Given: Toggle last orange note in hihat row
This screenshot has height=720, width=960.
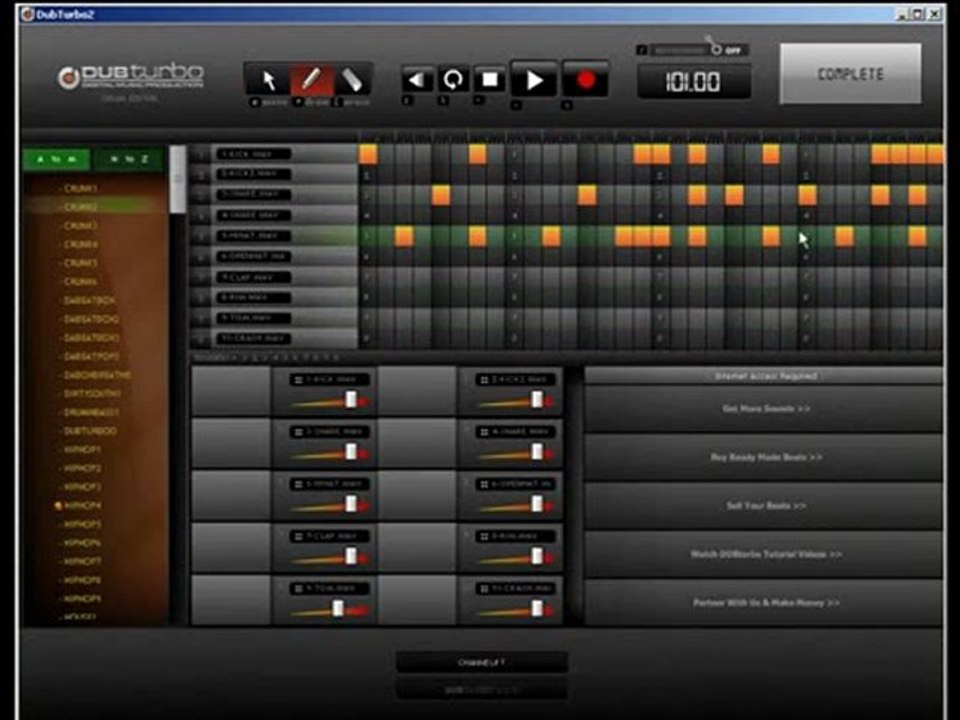Looking at the screenshot, I should point(917,236).
